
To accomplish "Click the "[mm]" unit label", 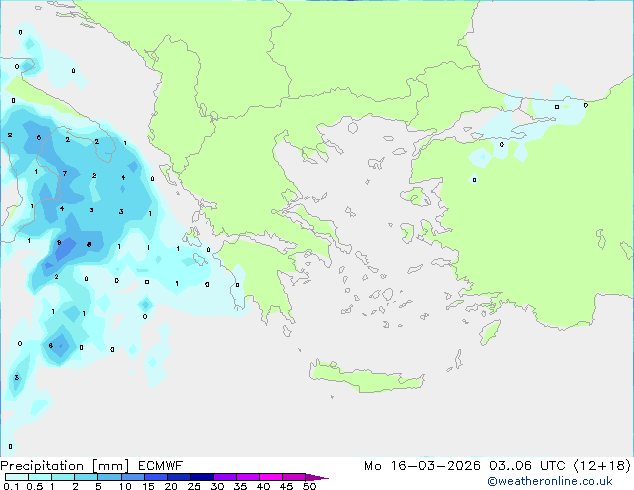I will tap(110, 466).
